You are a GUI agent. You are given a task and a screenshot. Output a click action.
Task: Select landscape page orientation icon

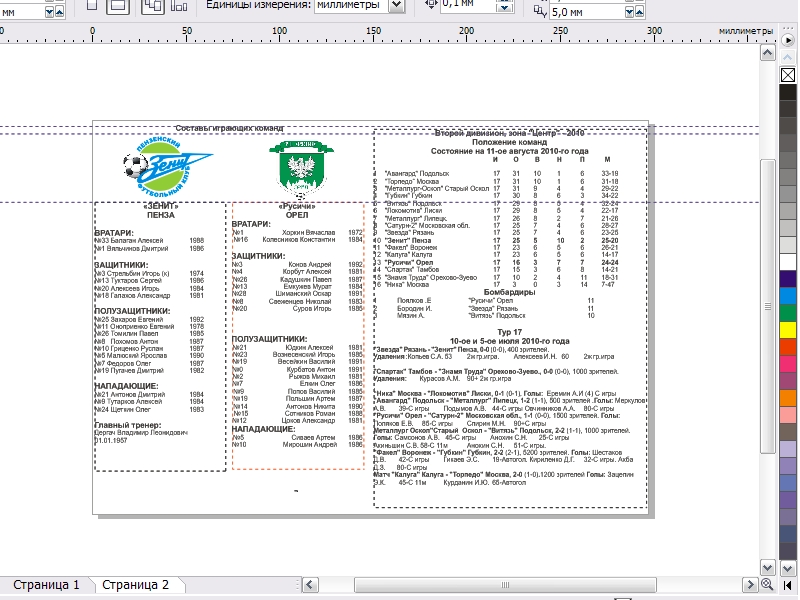pos(118,6)
